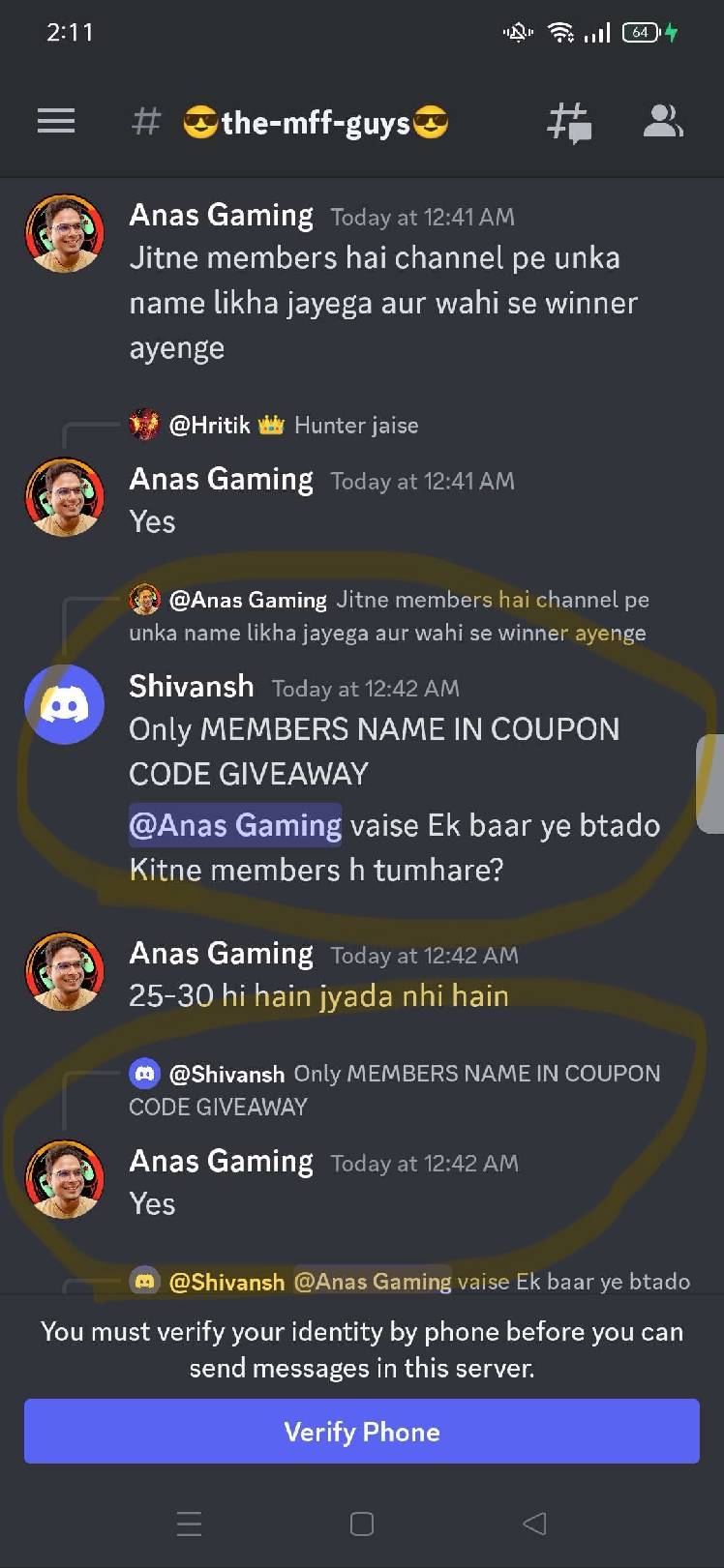This screenshot has width=724, height=1568.
Task: Open the-mff-guys channel title
Action: tap(316, 123)
